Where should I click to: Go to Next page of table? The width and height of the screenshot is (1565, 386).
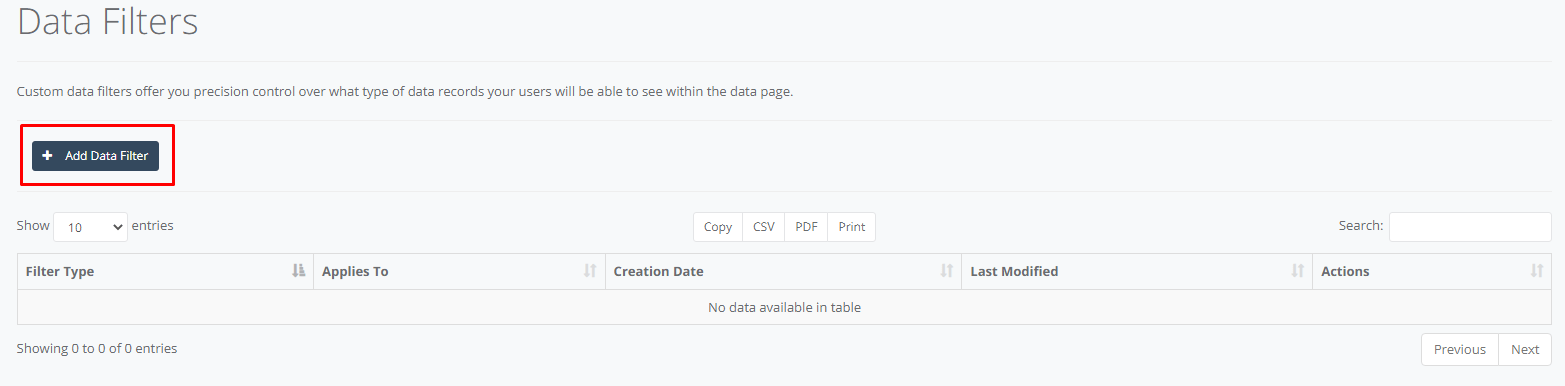point(1525,350)
